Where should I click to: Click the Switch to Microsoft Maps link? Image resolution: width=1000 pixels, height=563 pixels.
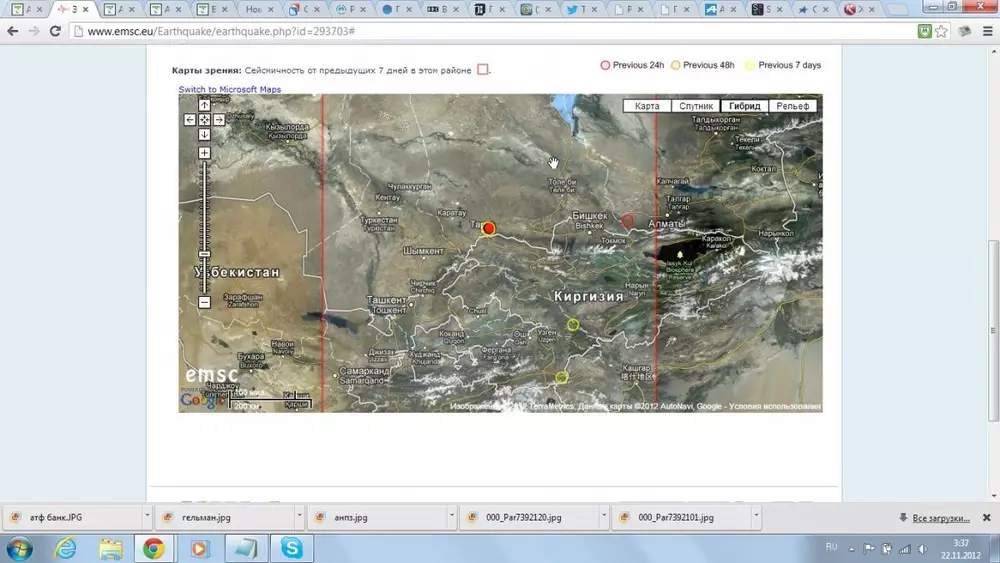pyautogui.click(x=230, y=90)
